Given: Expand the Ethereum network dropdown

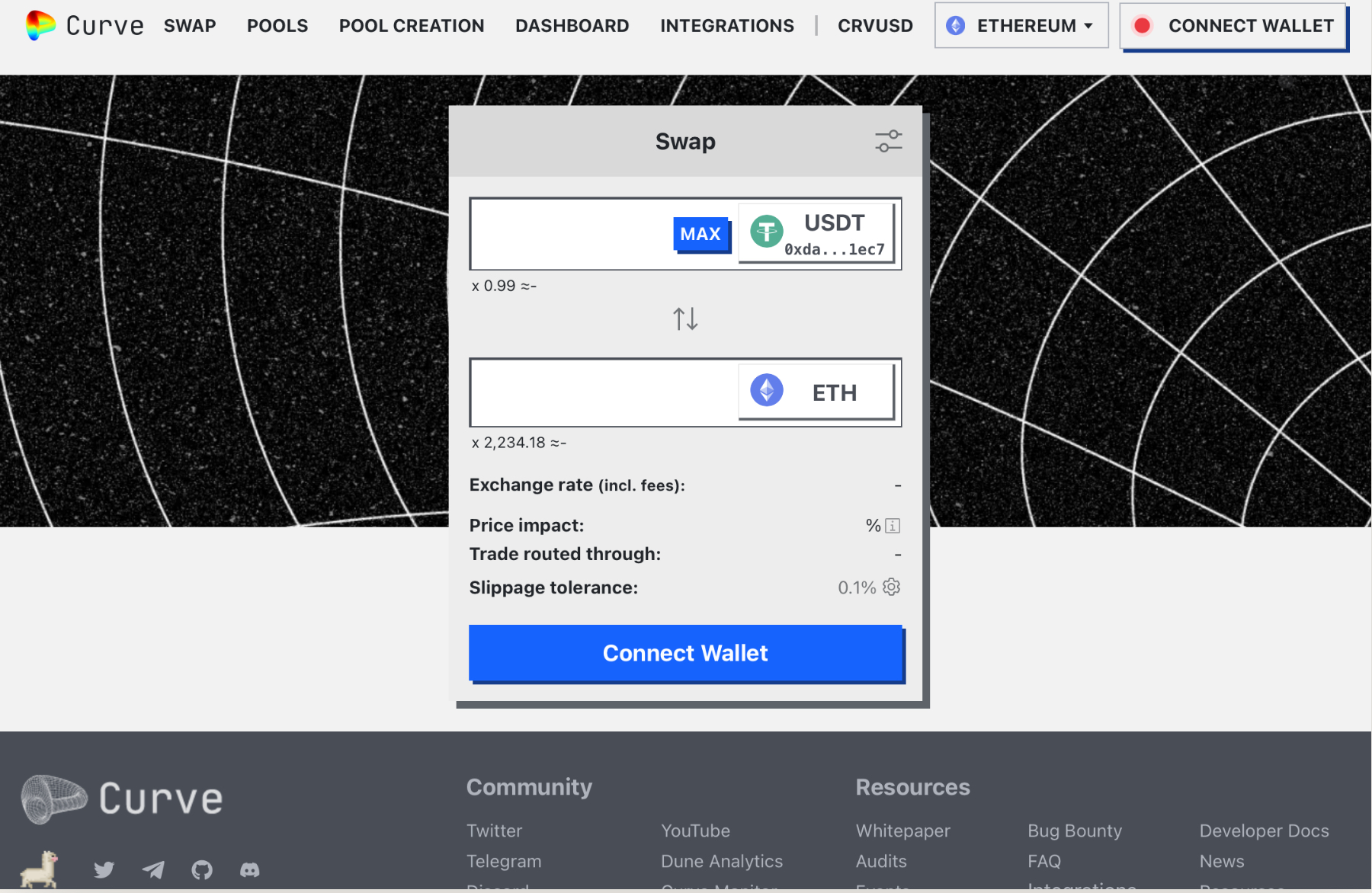Looking at the screenshot, I should (1021, 26).
